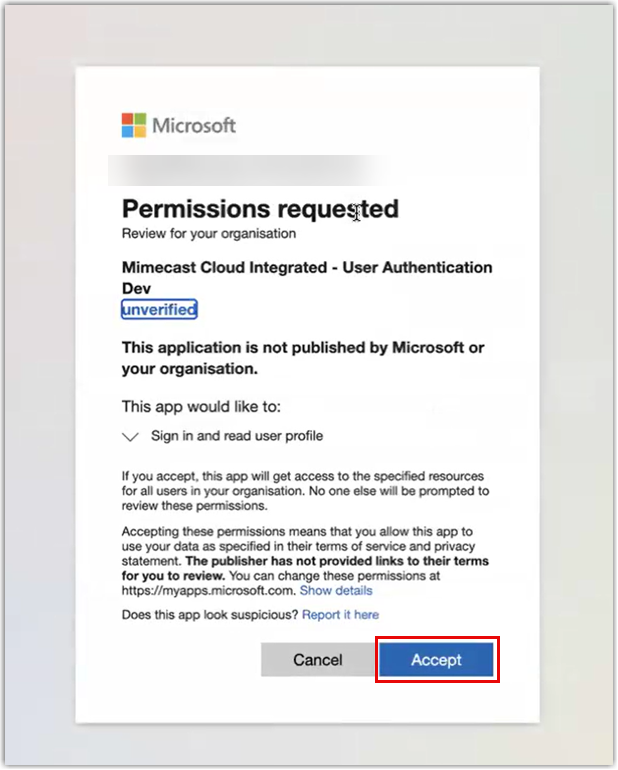Click the 'Review for your organisation' subtitle

click(x=209, y=234)
